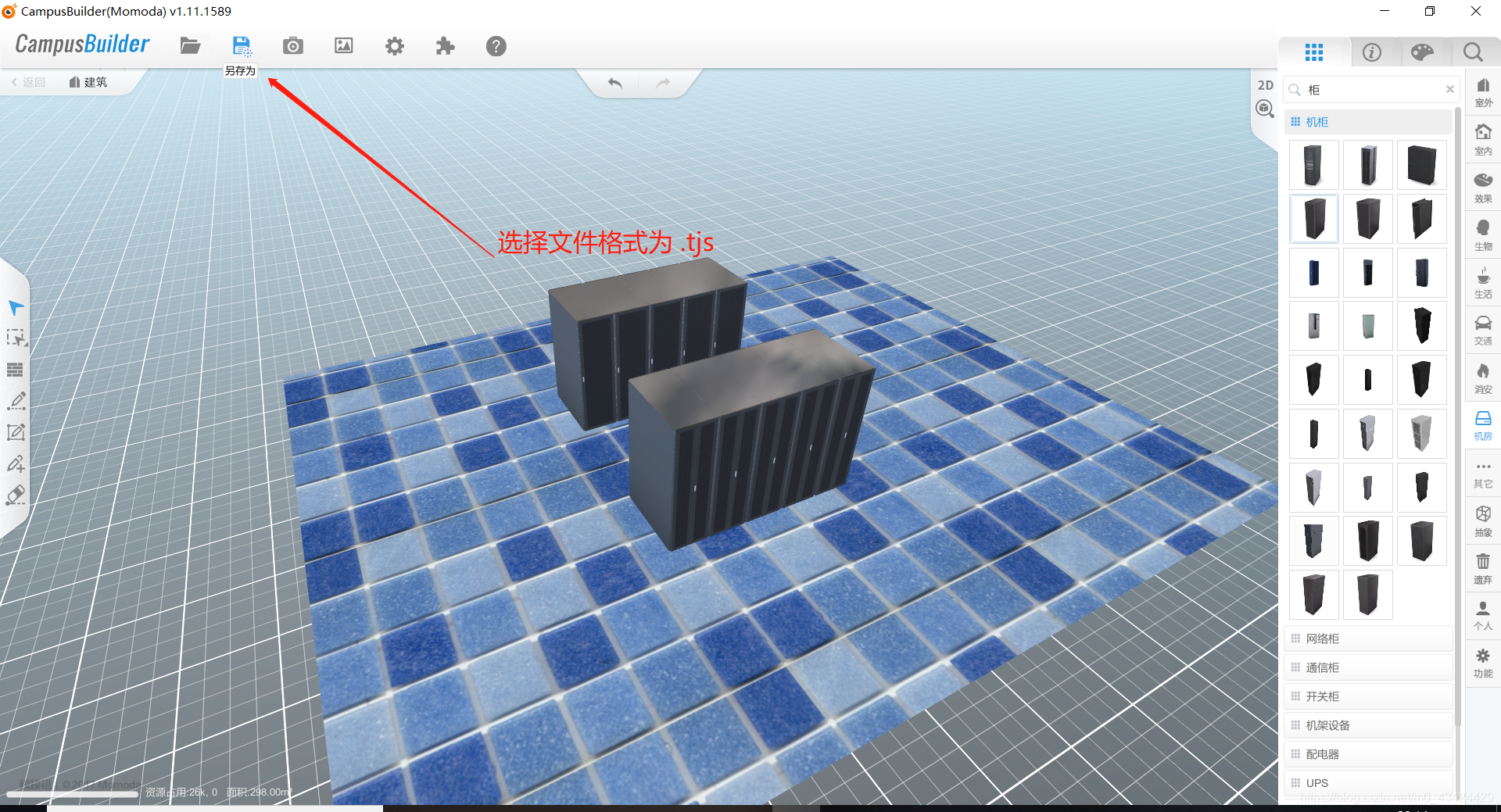1501x812 pixels.
Task: Open a project with the folder icon
Action: point(190,46)
